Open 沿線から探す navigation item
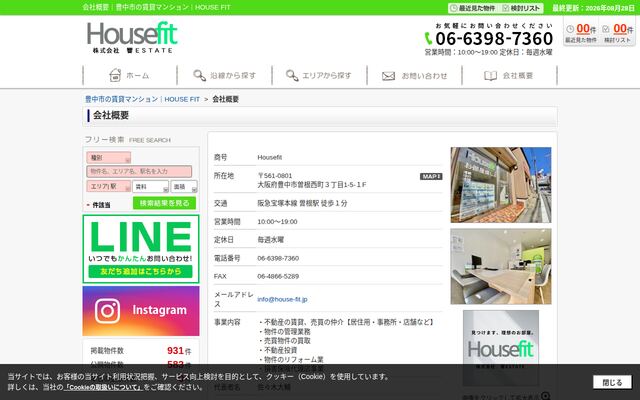 224,76
